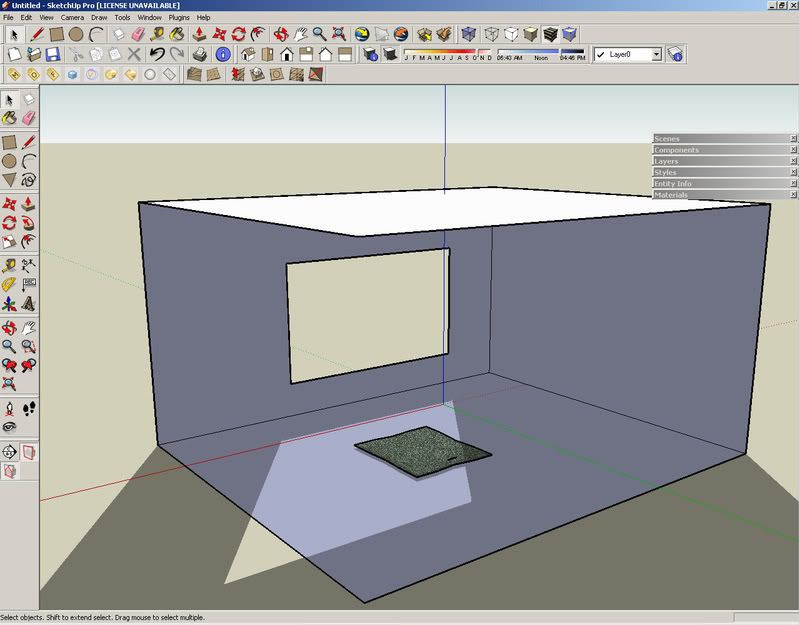
Task: Click the Open file folder icon
Action: point(34,54)
